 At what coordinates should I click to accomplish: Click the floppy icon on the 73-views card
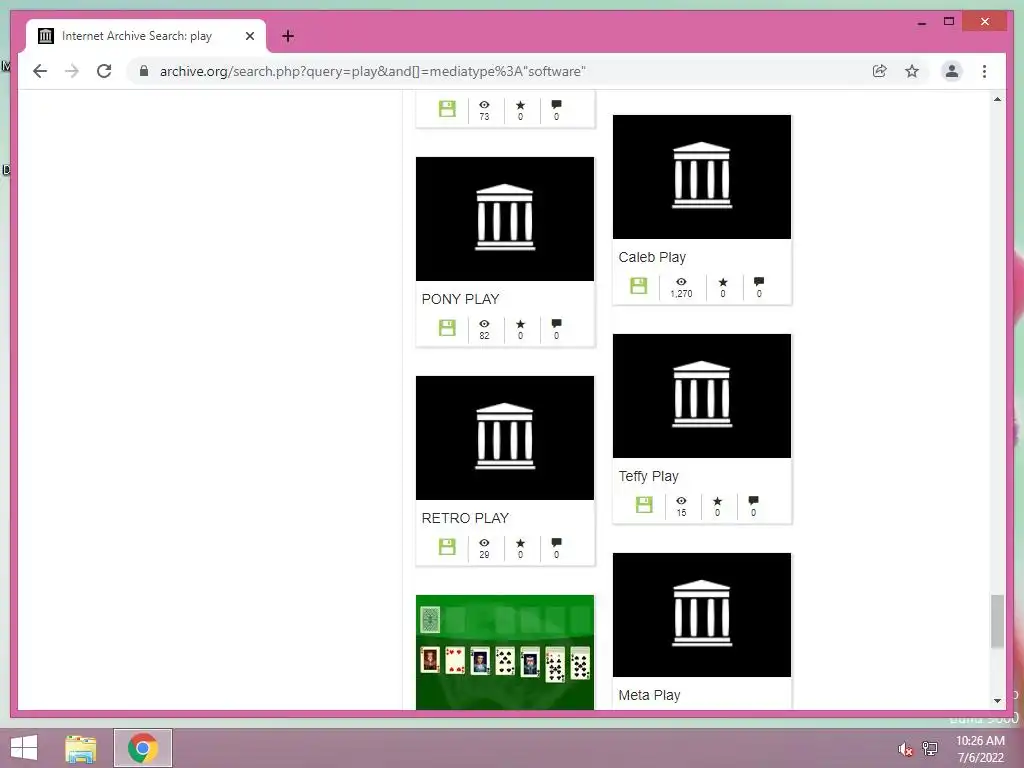[447, 108]
